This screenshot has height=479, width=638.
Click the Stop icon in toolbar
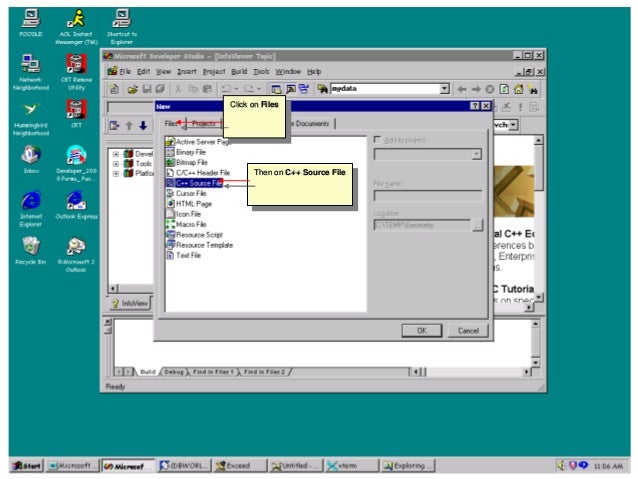point(490,89)
